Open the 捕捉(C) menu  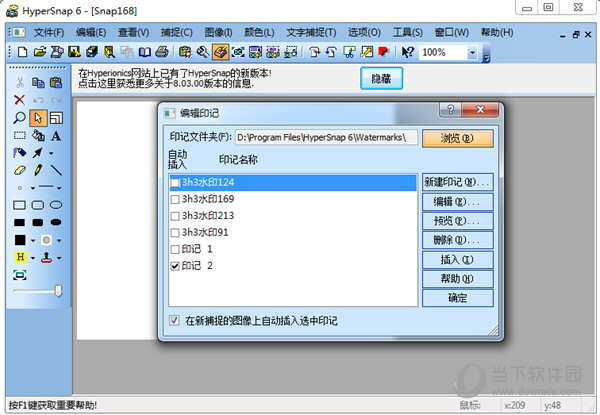click(x=176, y=33)
